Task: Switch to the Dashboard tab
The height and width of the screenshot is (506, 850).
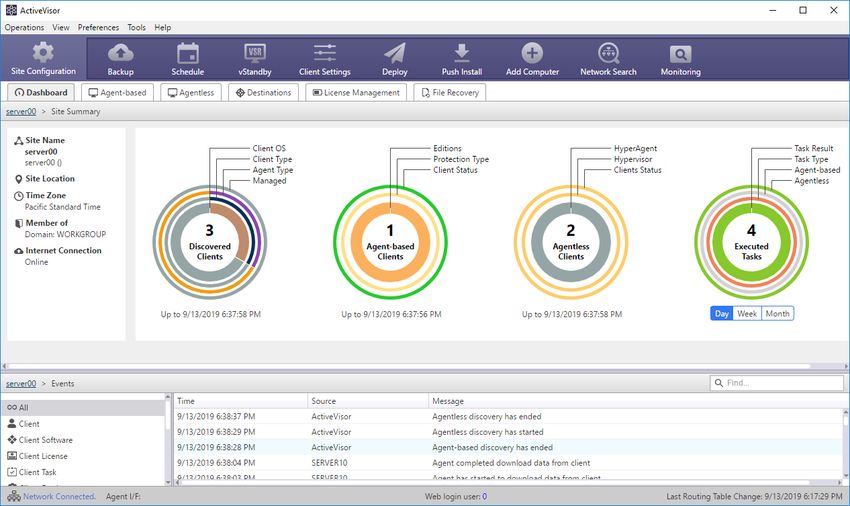Action: coord(41,93)
